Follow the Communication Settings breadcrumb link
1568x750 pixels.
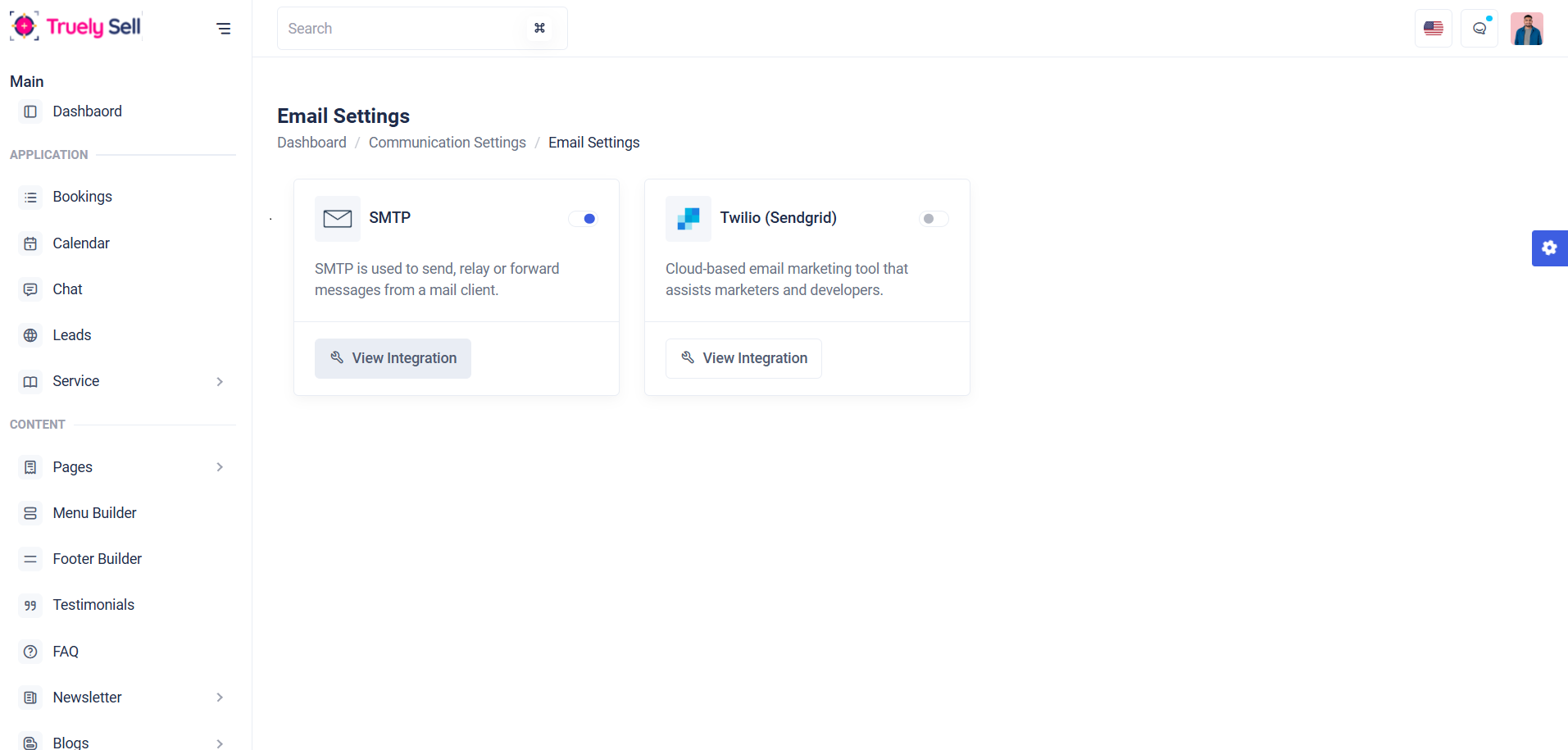coord(447,143)
